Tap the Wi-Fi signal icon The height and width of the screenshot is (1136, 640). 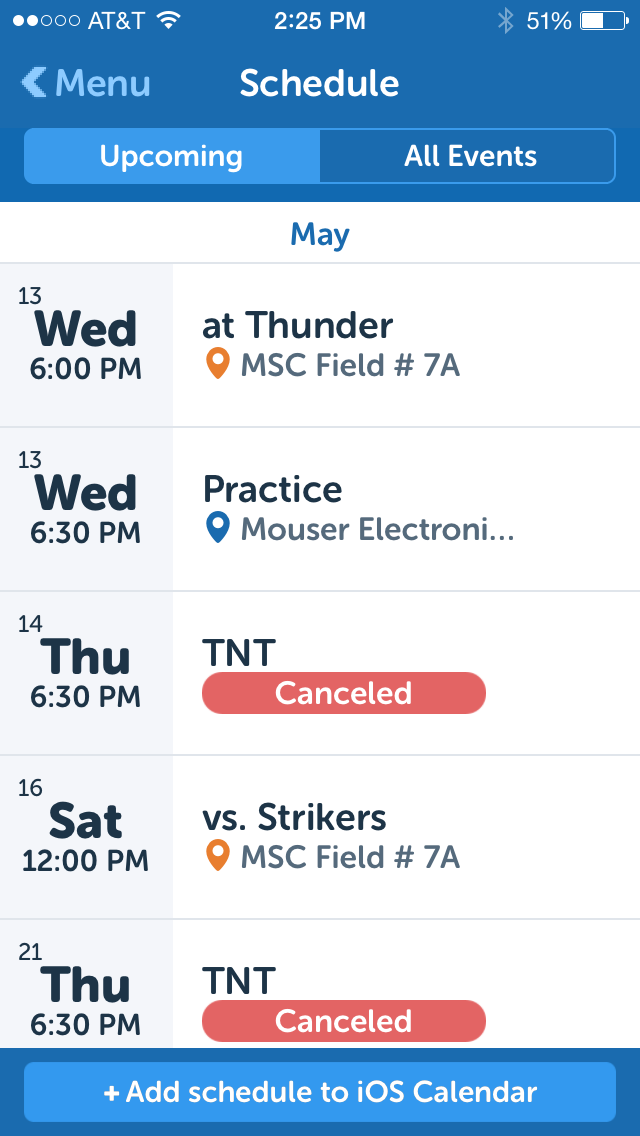coord(168,21)
